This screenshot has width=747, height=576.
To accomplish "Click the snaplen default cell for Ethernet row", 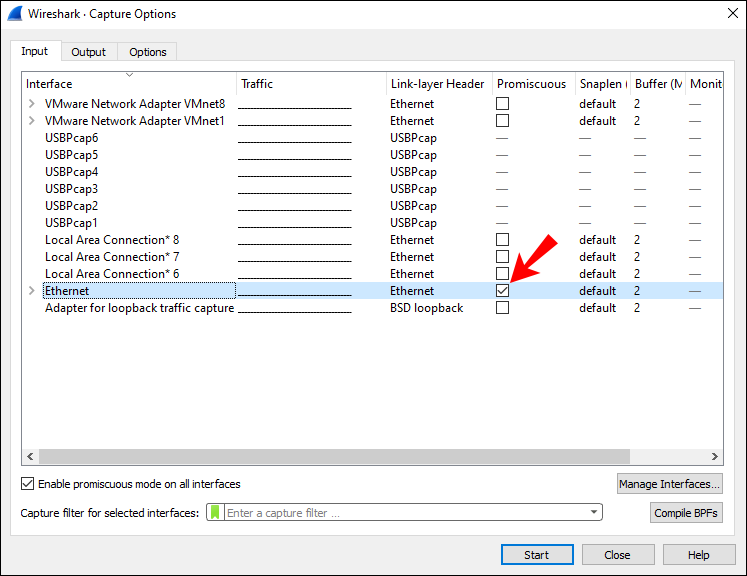I will tap(597, 291).
